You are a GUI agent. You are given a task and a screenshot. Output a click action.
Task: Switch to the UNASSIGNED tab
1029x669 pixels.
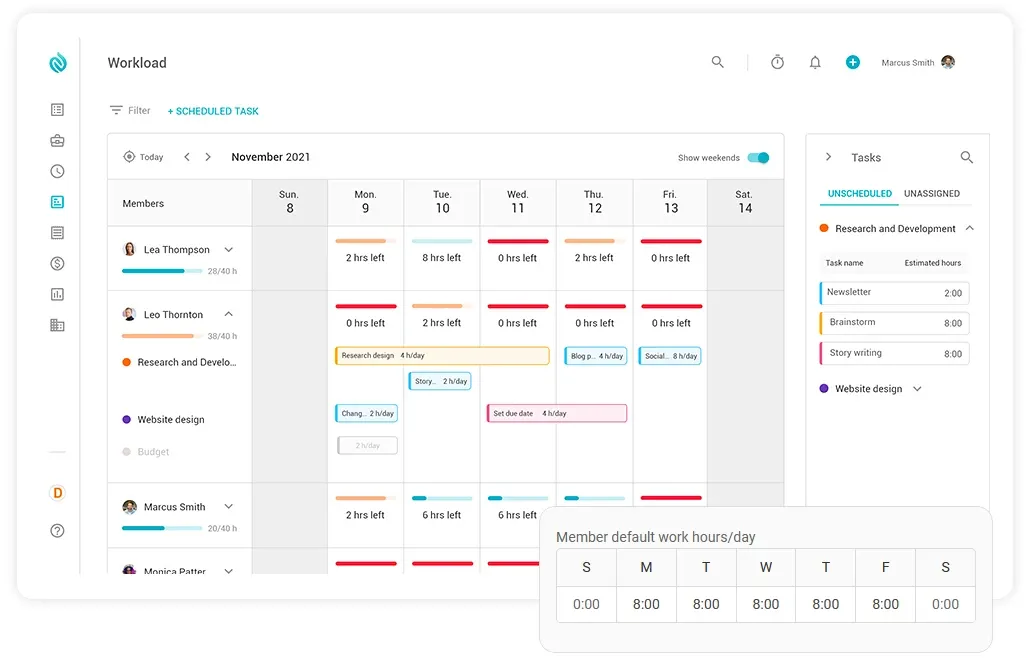[931, 194]
